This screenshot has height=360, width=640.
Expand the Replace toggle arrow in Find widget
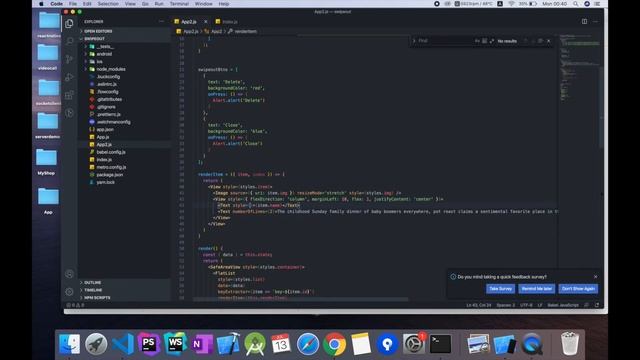tap(414, 41)
